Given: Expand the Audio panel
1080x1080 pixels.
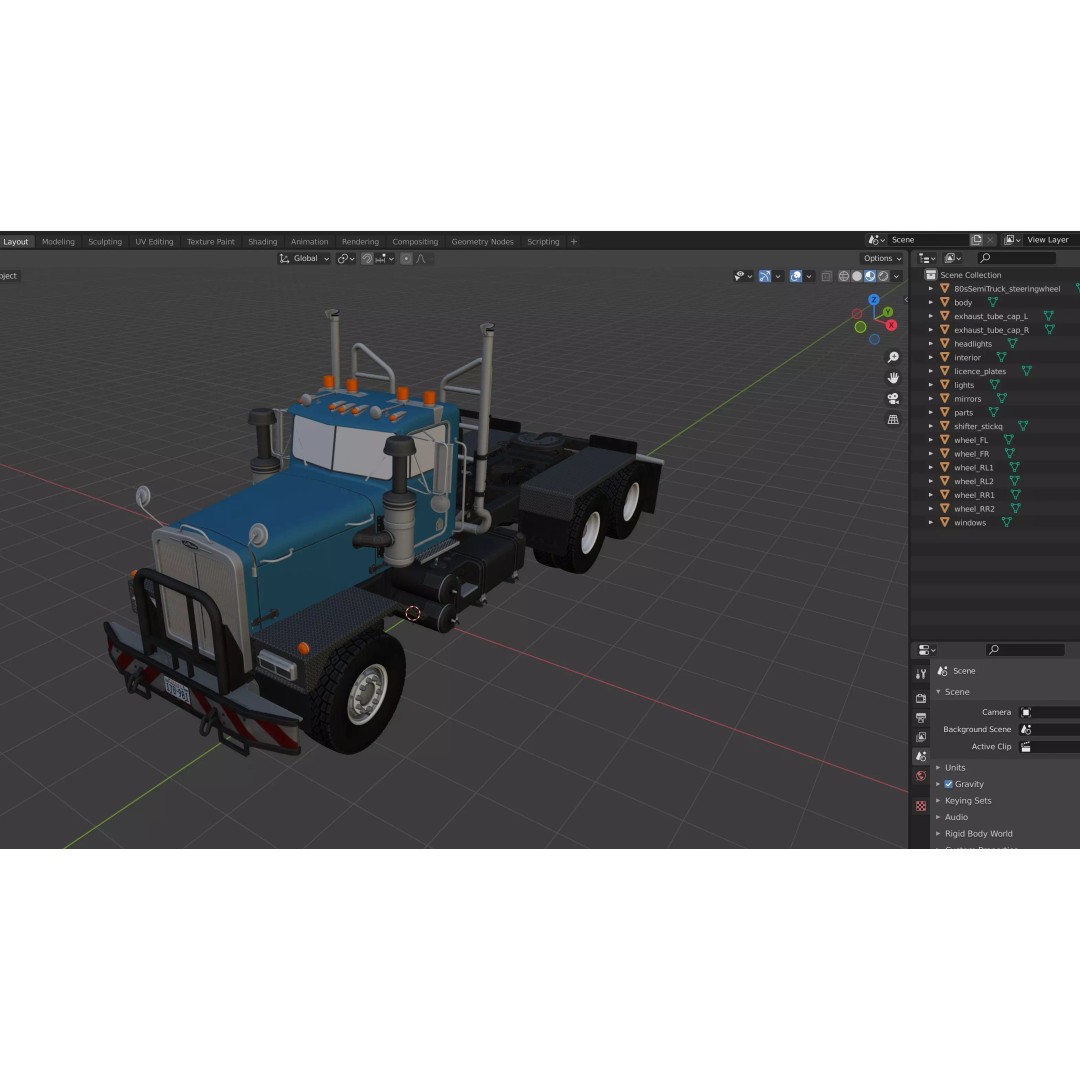Looking at the screenshot, I should [x=938, y=817].
